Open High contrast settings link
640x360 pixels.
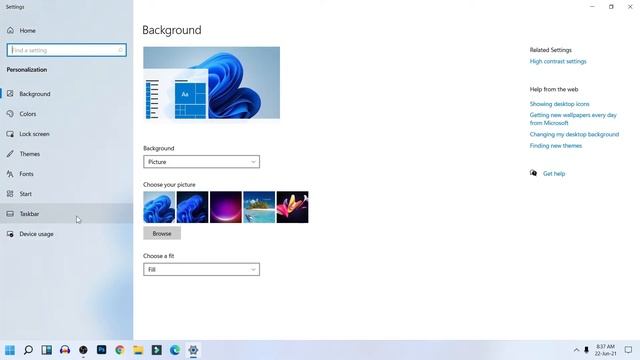pos(558,61)
